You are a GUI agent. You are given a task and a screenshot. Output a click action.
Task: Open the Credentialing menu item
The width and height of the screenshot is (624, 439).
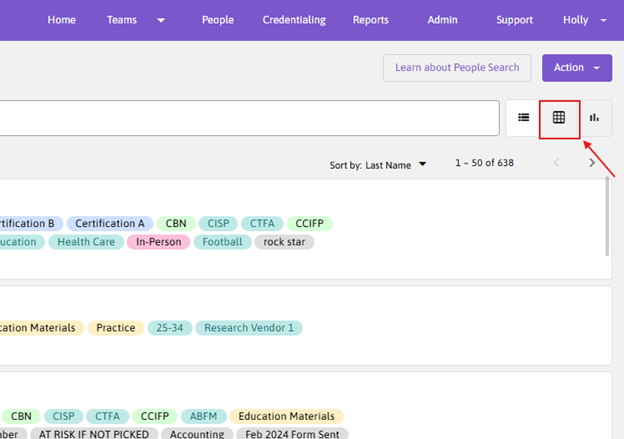[x=294, y=20]
